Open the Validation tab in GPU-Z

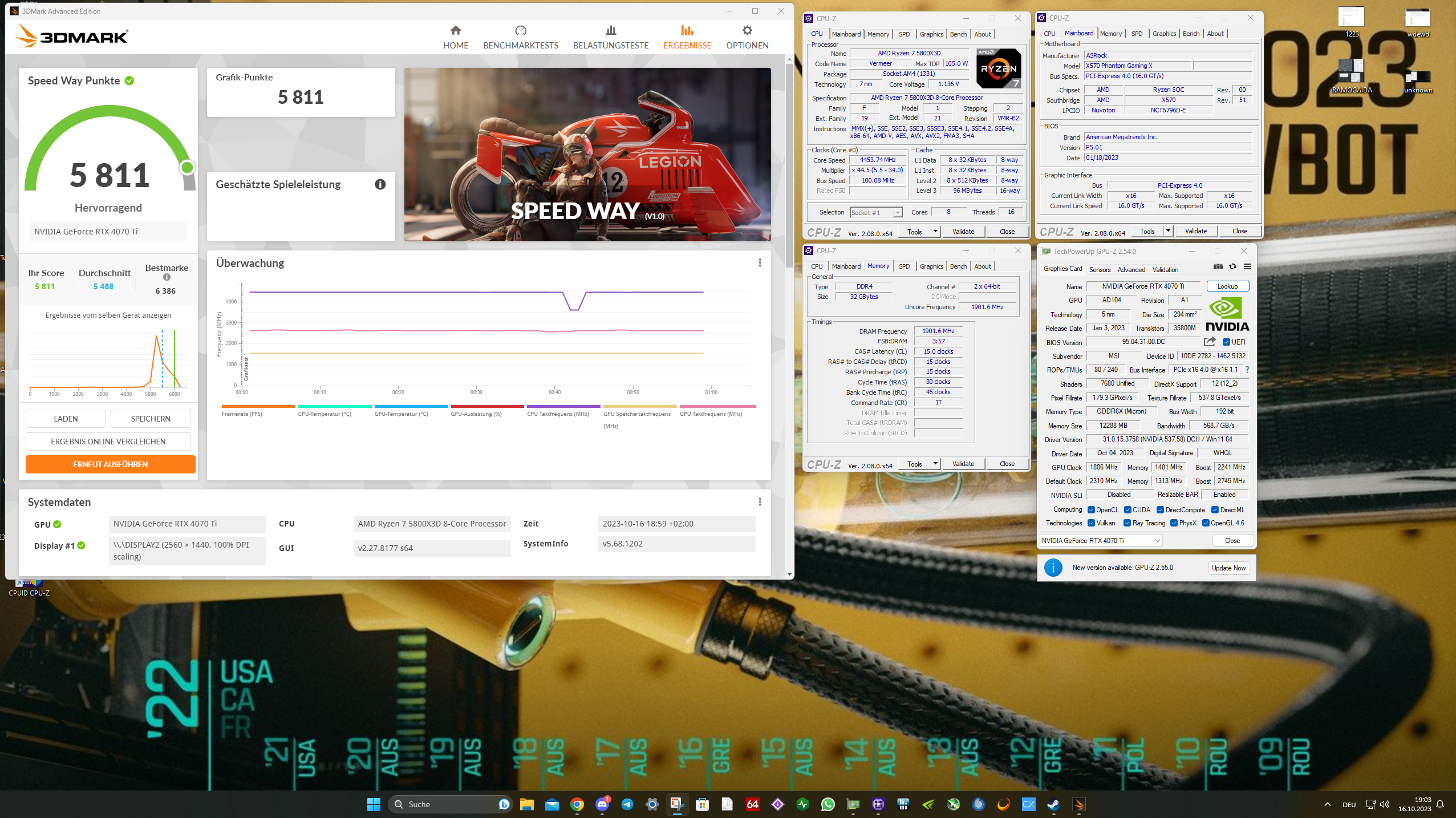click(x=1165, y=270)
